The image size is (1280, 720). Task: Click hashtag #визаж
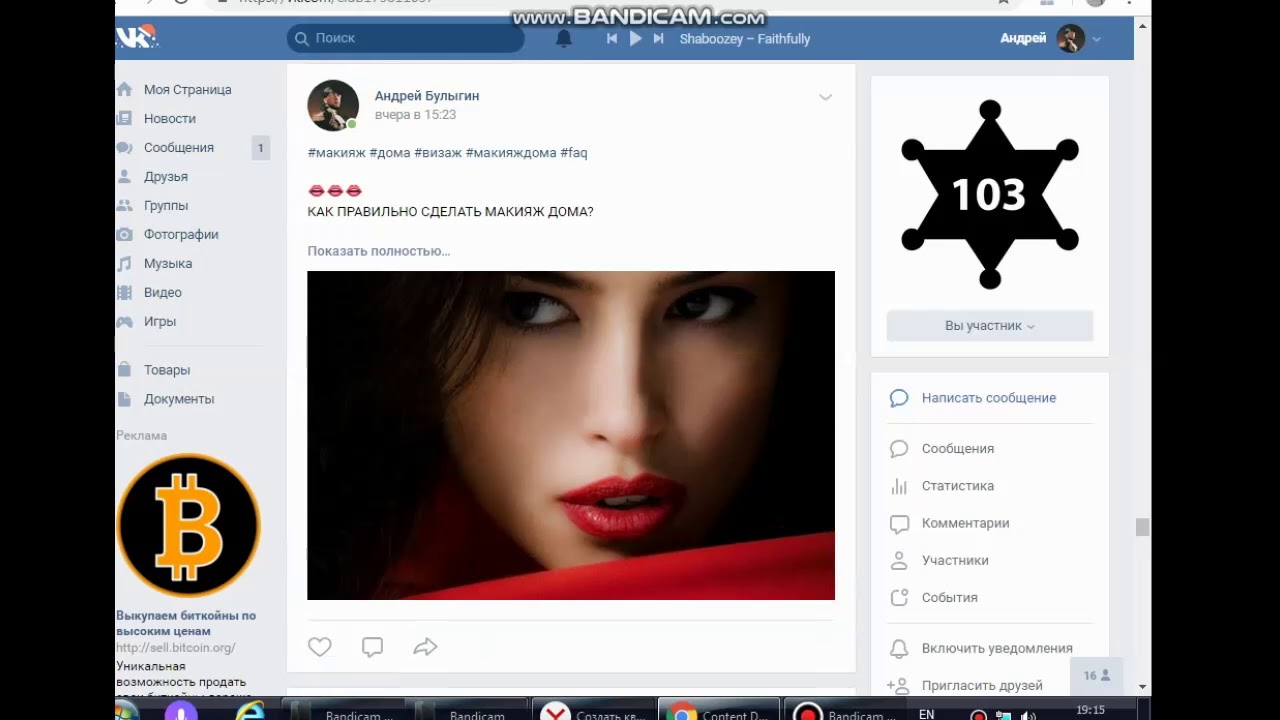tap(438, 153)
